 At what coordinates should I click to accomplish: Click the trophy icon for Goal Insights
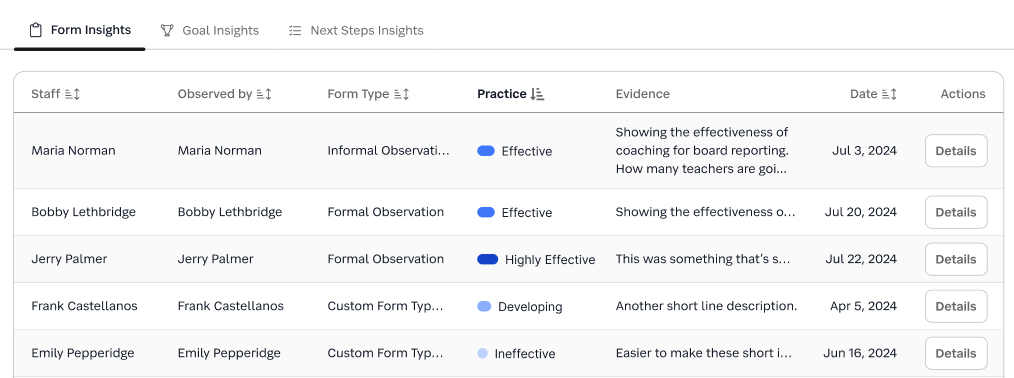pos(167,30)
